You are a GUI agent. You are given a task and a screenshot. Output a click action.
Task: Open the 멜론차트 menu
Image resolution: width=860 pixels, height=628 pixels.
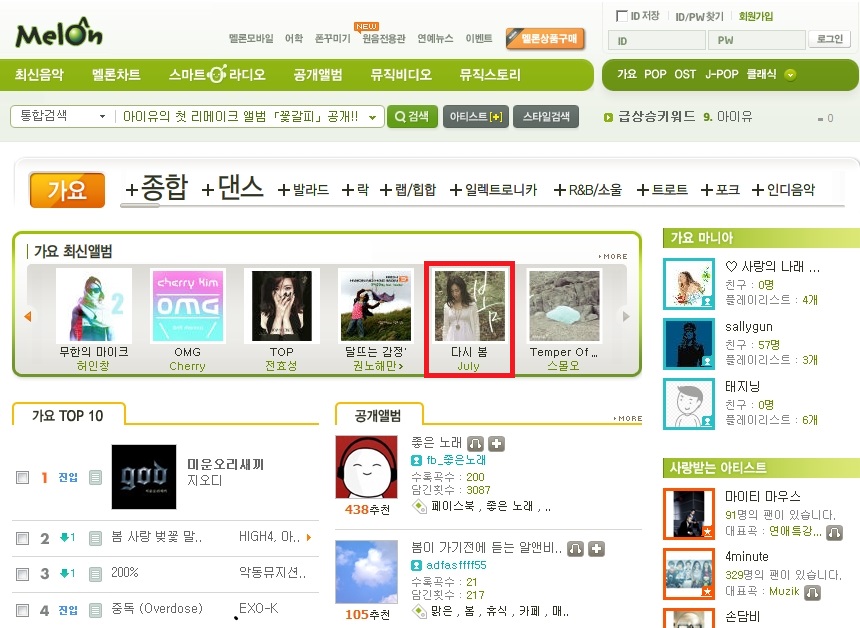116,75
